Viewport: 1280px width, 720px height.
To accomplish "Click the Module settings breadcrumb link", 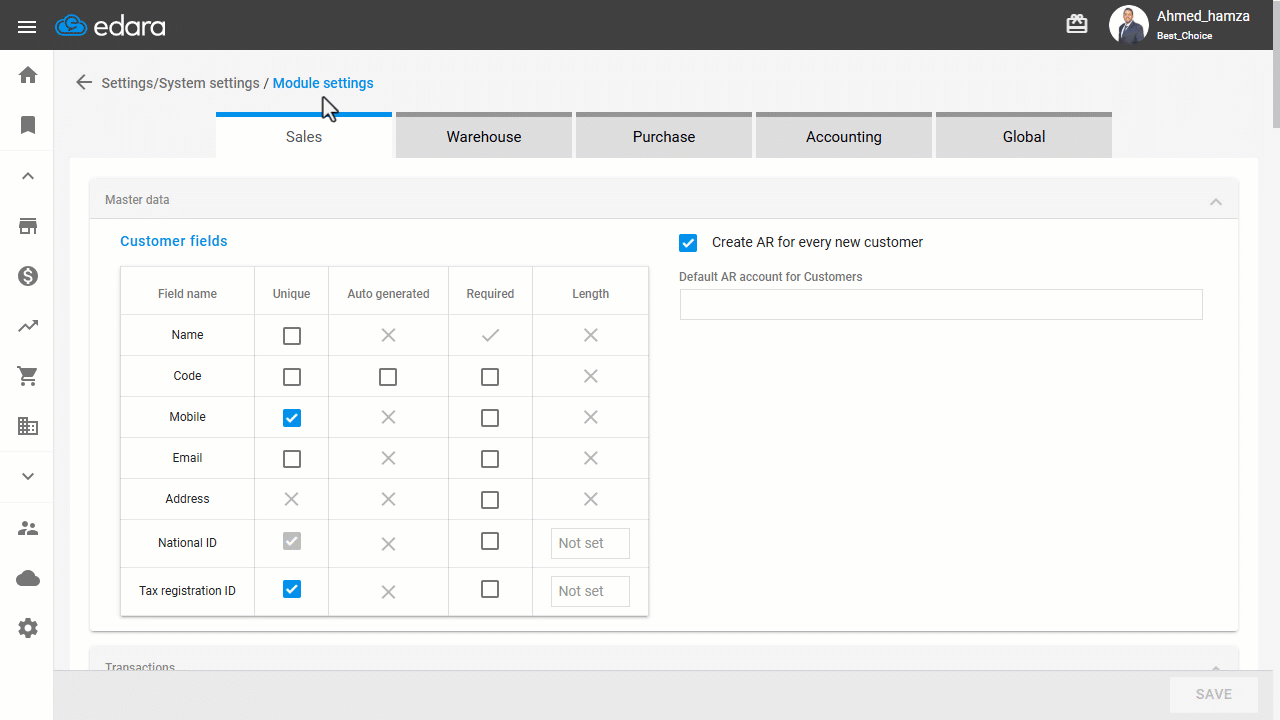I will point(323,83).
